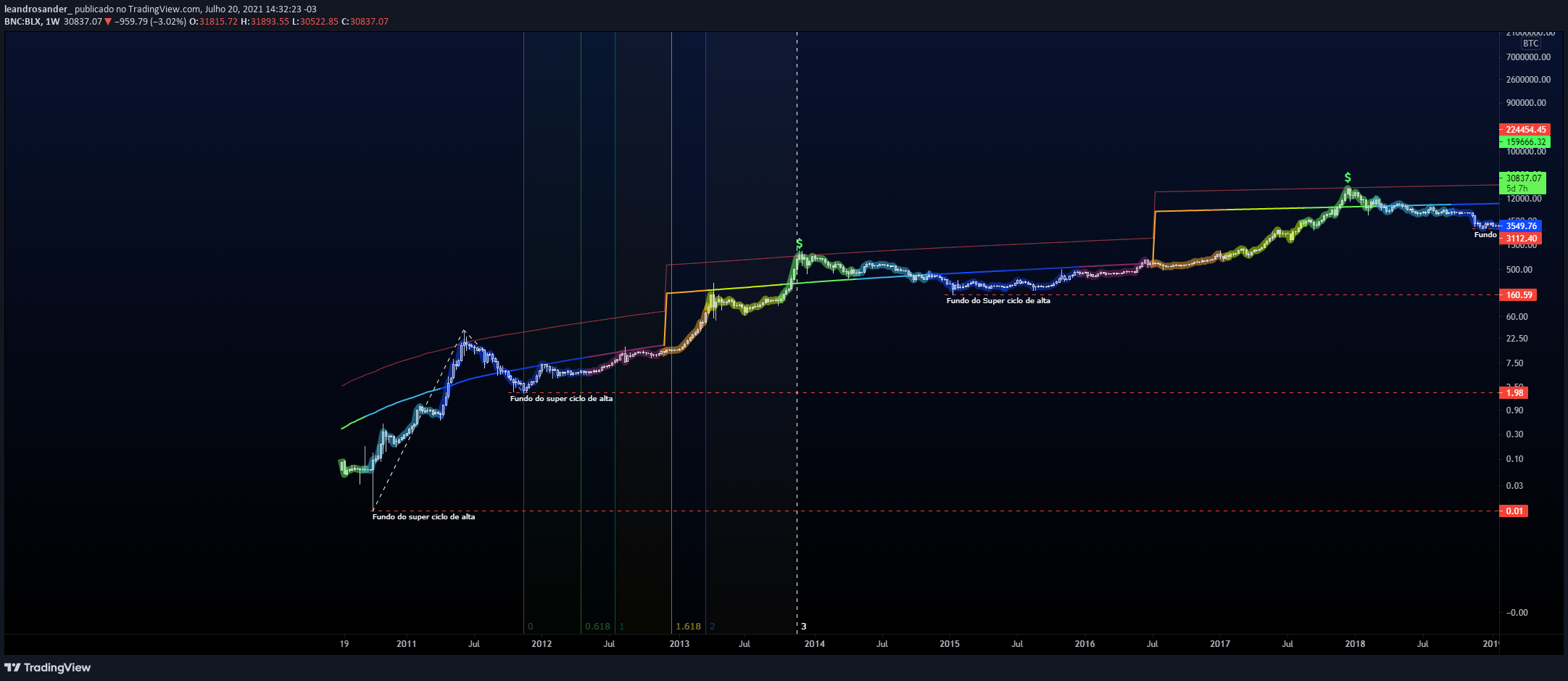Click the Fibonacci time zone label 1.618
1568x681 pixels.
(x=688, y=627)
